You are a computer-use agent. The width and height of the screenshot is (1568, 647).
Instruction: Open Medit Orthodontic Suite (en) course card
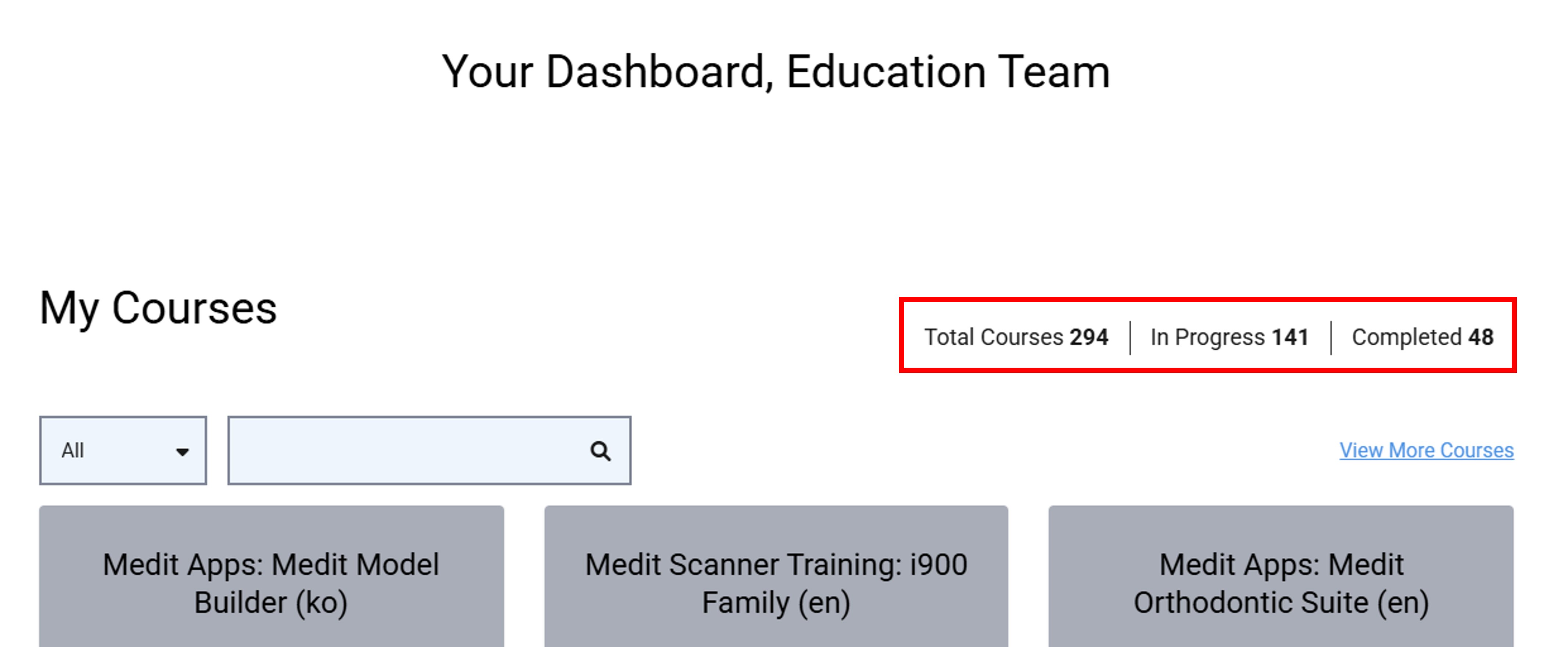coord(1281,576)
